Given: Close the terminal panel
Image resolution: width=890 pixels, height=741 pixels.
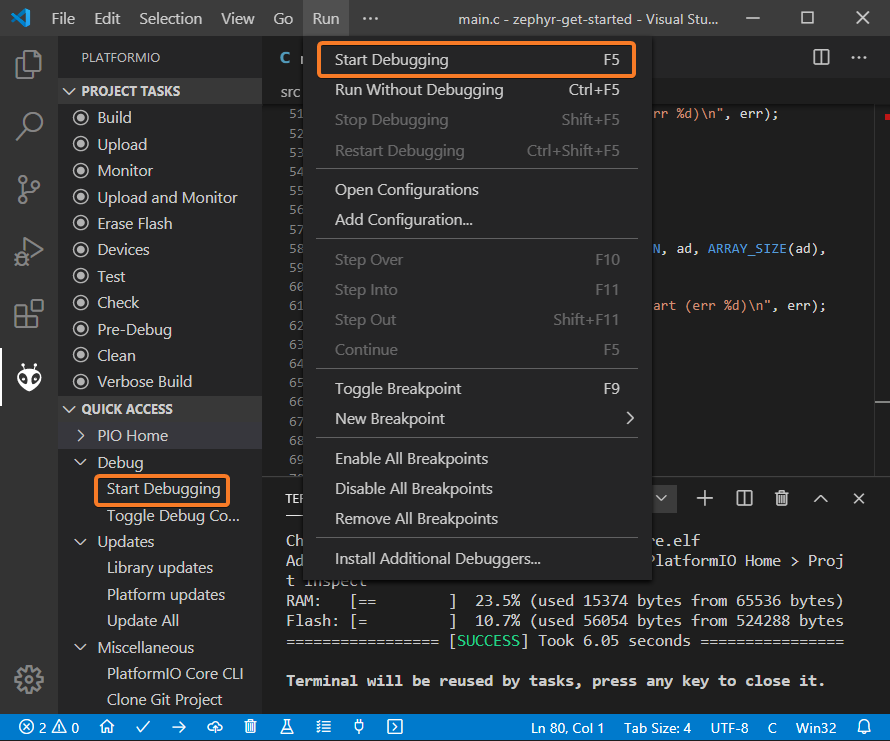Looking at the screenshot, I should coord(859,499).
